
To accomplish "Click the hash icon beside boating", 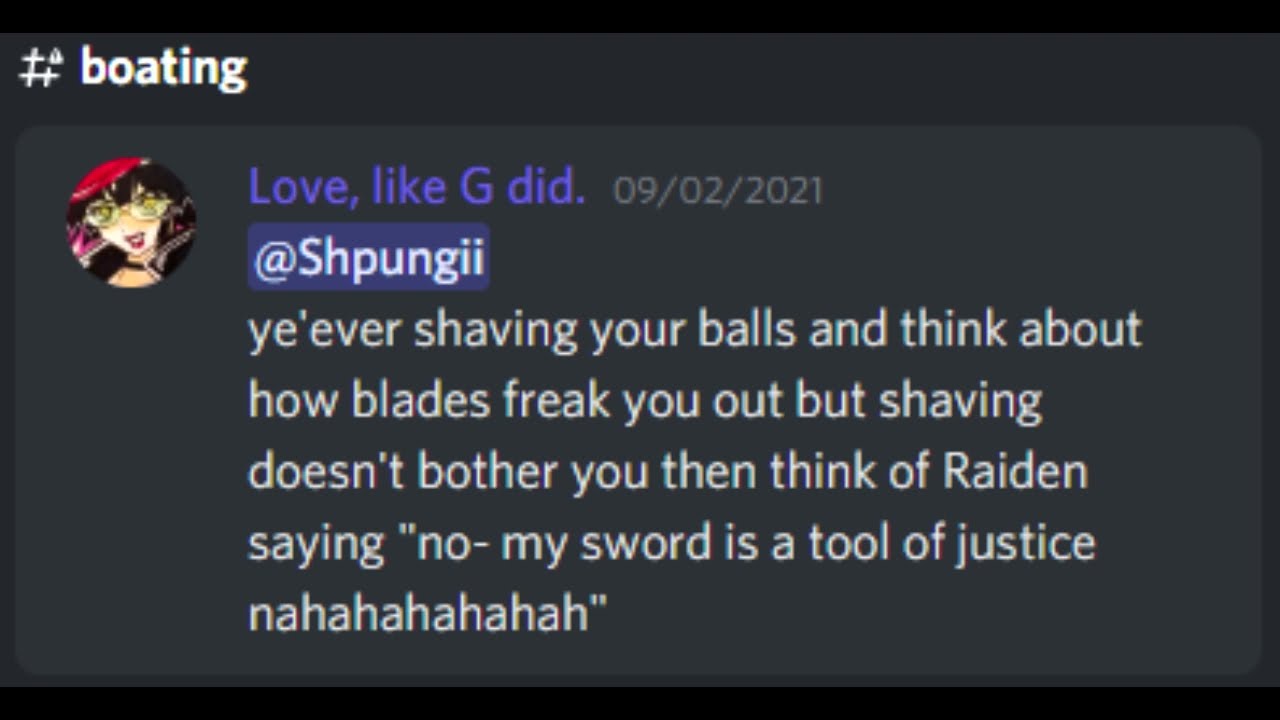I will pyautogui.click(x=40, y=69).
